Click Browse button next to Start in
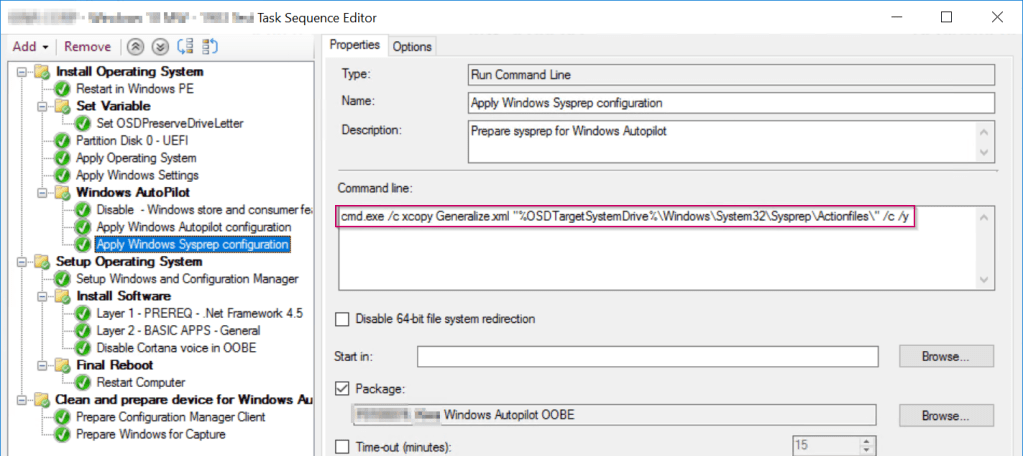 click(946, 356)
